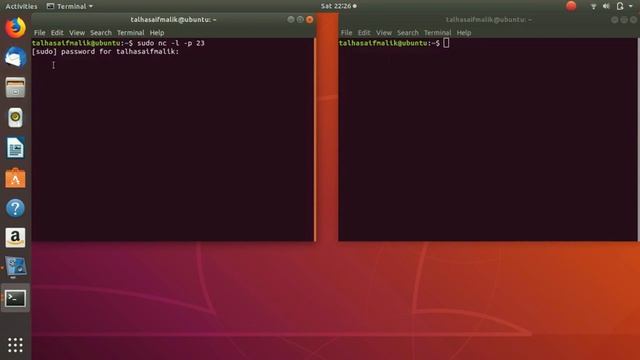Open View menu in left terminal

(x=77, y=33)
